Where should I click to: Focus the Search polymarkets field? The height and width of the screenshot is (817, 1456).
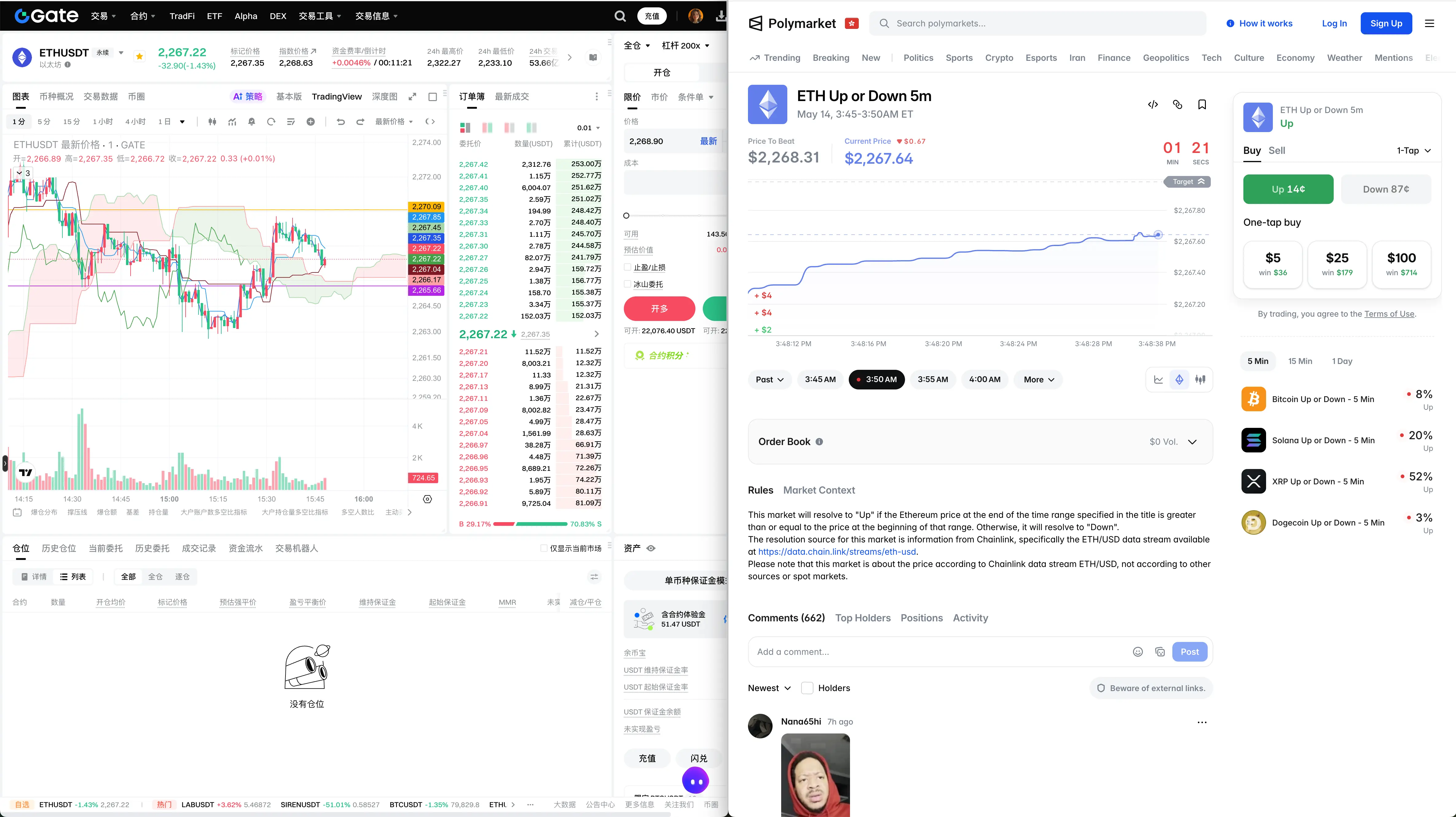pos(1038,24)
